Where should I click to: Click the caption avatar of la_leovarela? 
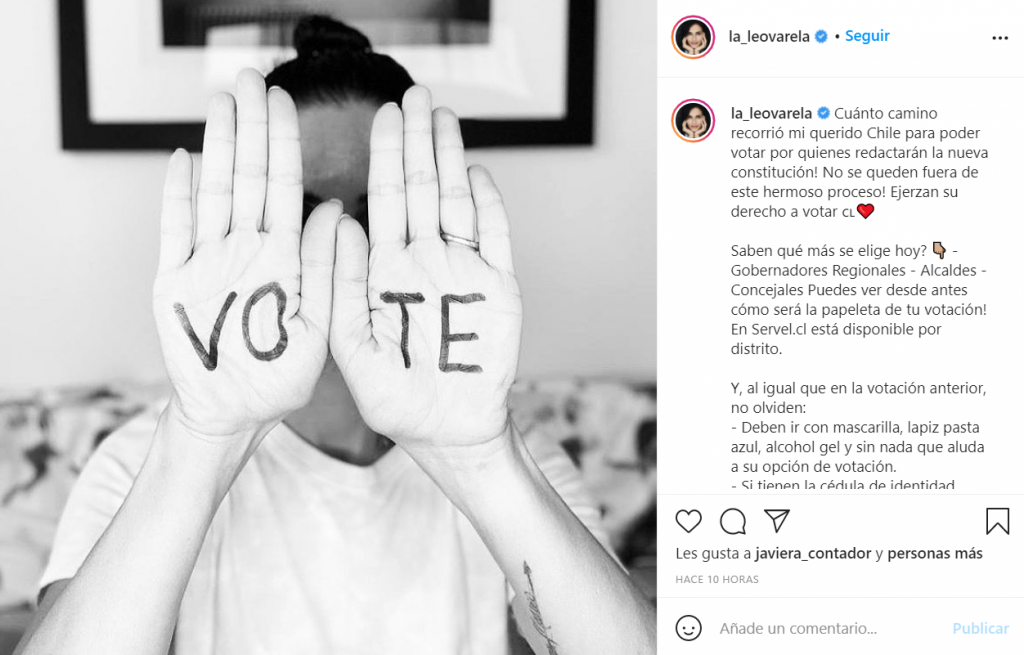[693, 121]
